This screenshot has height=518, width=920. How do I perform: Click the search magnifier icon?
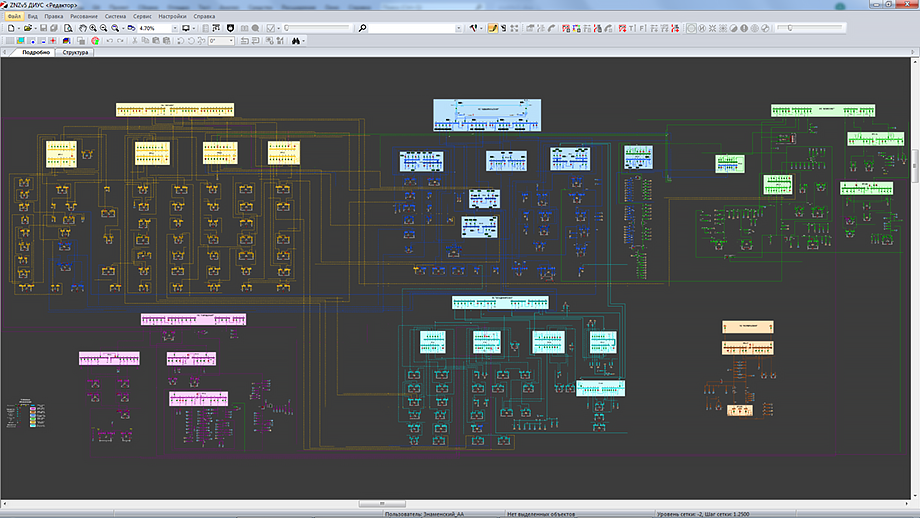[362, 29]
